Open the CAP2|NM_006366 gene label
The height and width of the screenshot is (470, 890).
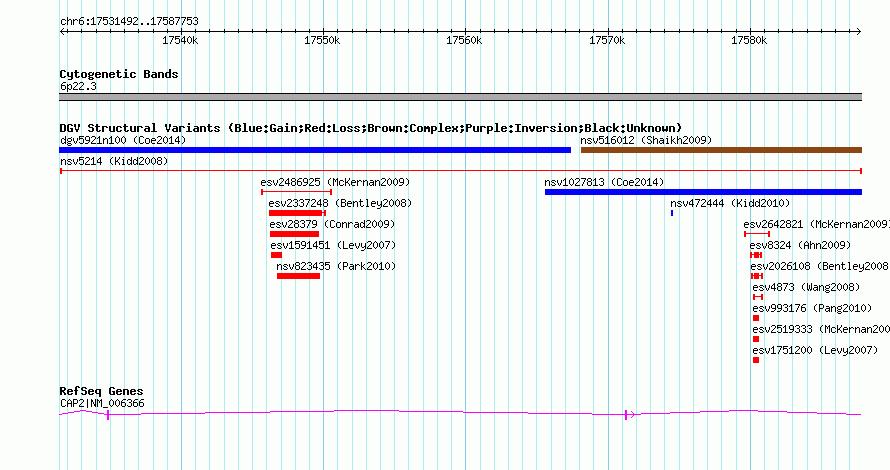(102, 404)
